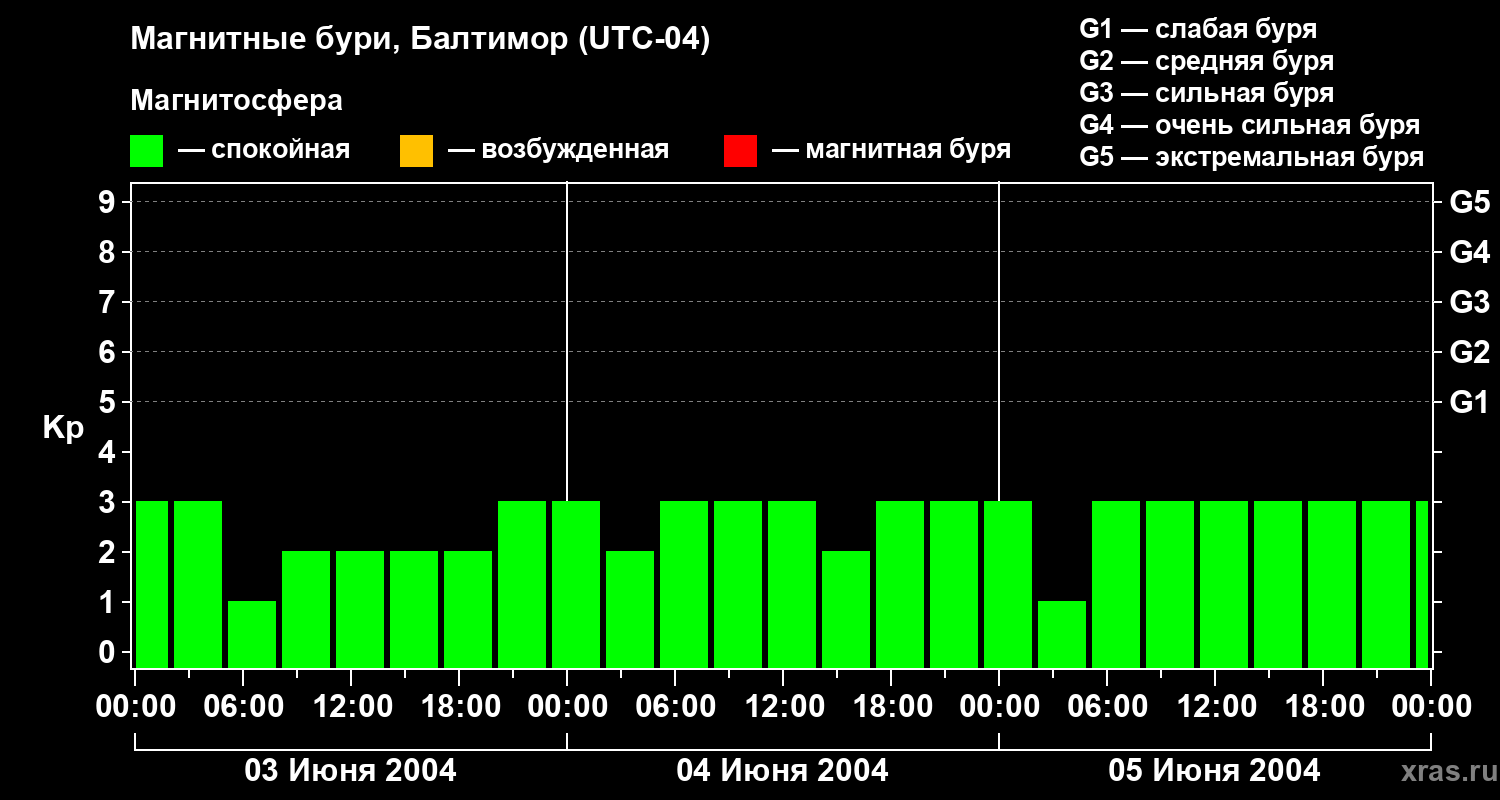Click the orange 'возбужденная' legend swatch
Screen dimensions: 1500x800
tap(416, 151)
